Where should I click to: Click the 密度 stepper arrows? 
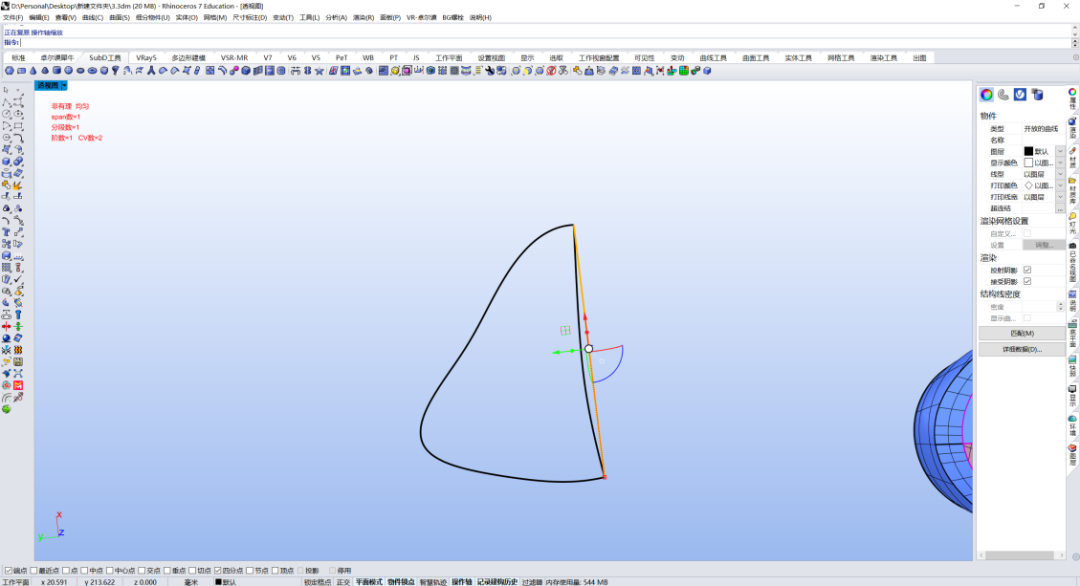tap(1060, 306)
